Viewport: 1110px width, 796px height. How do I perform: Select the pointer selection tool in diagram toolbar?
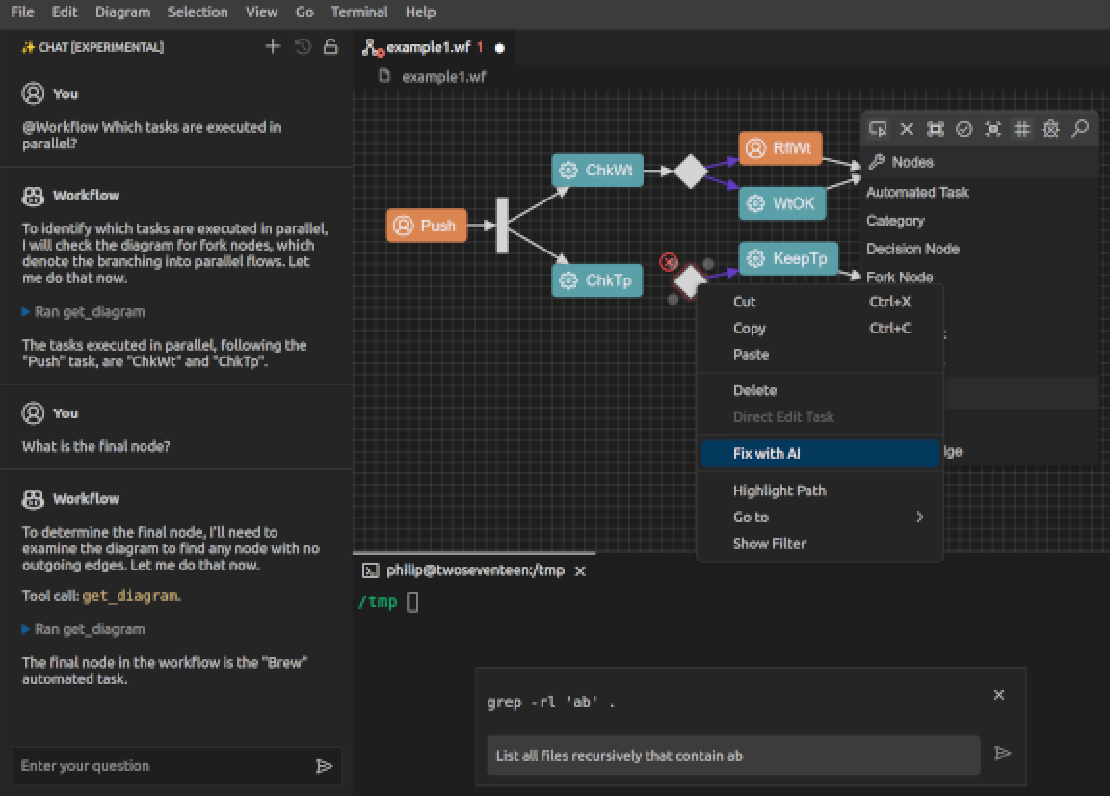[878, 128]
